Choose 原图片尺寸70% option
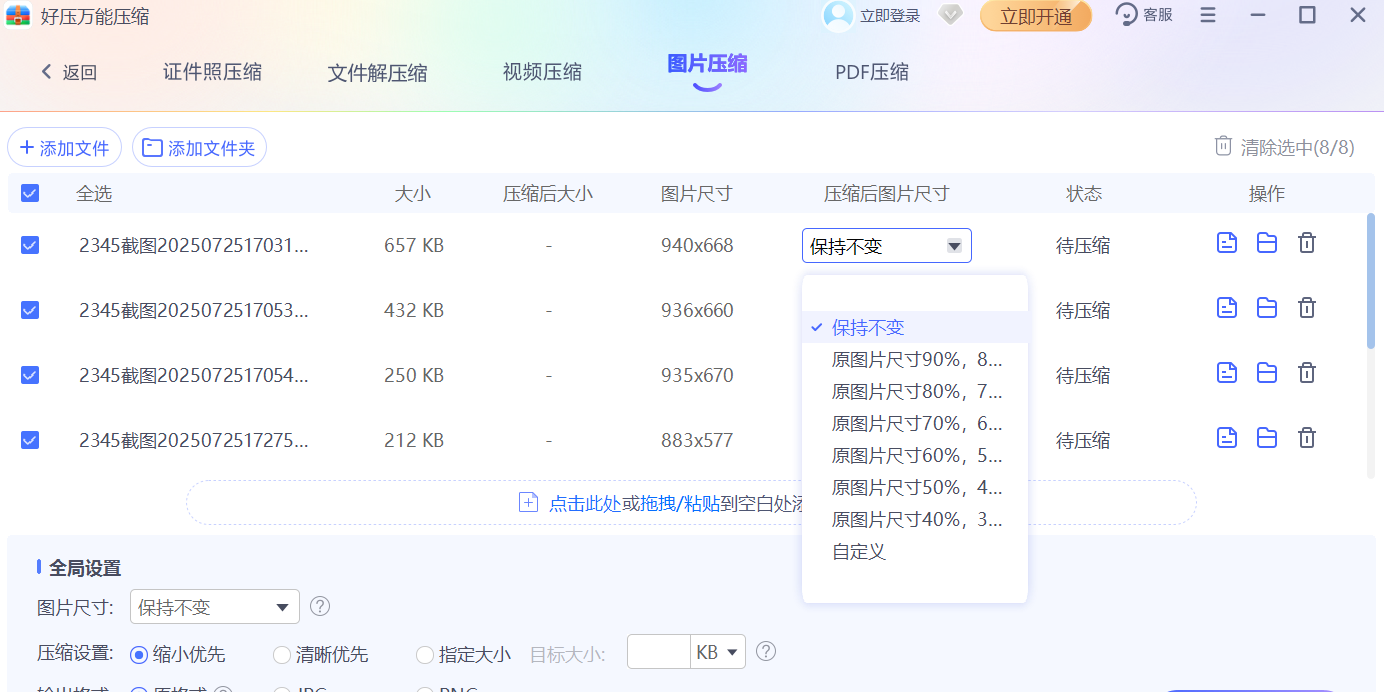Viewport: 1384px width, 692px height. pyautogui.click(x=915, y=423)
